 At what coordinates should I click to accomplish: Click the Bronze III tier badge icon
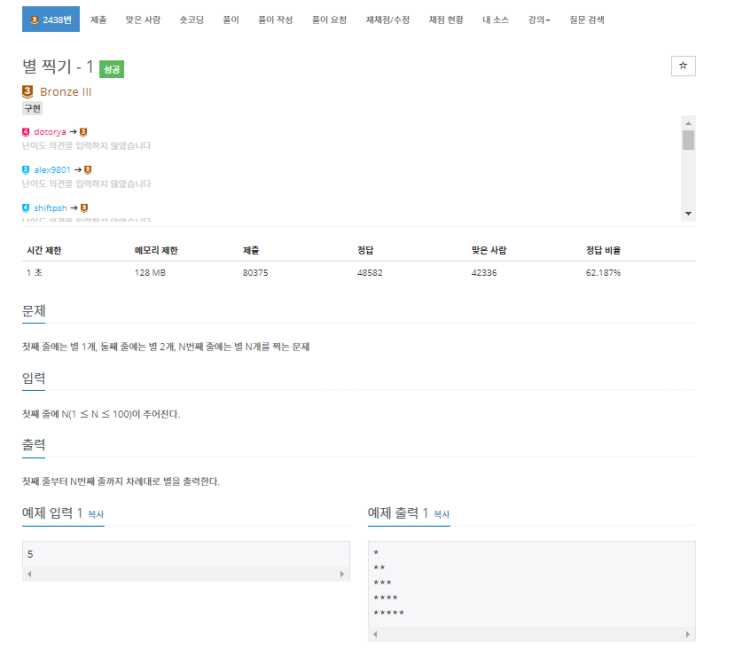27,91
